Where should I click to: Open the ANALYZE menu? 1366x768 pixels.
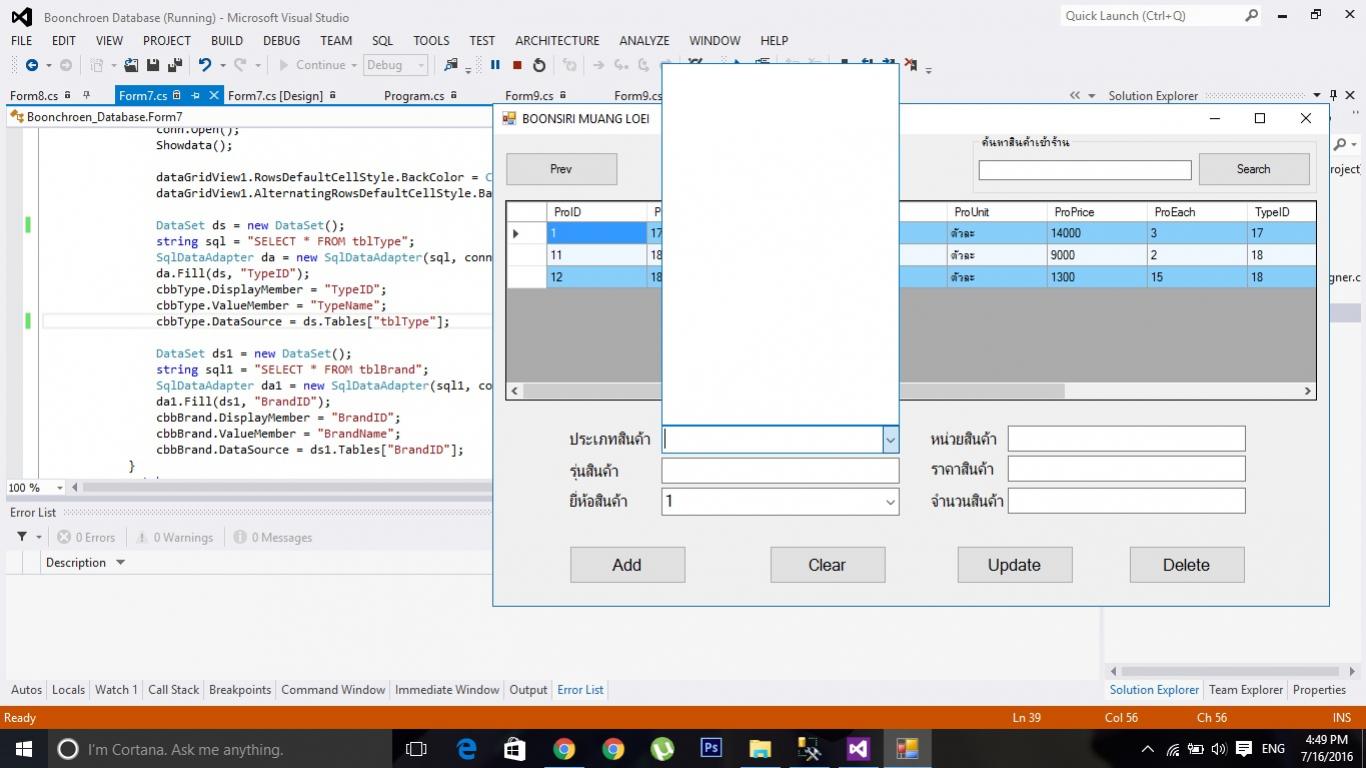pyautogui.click(x=644, y=40)
